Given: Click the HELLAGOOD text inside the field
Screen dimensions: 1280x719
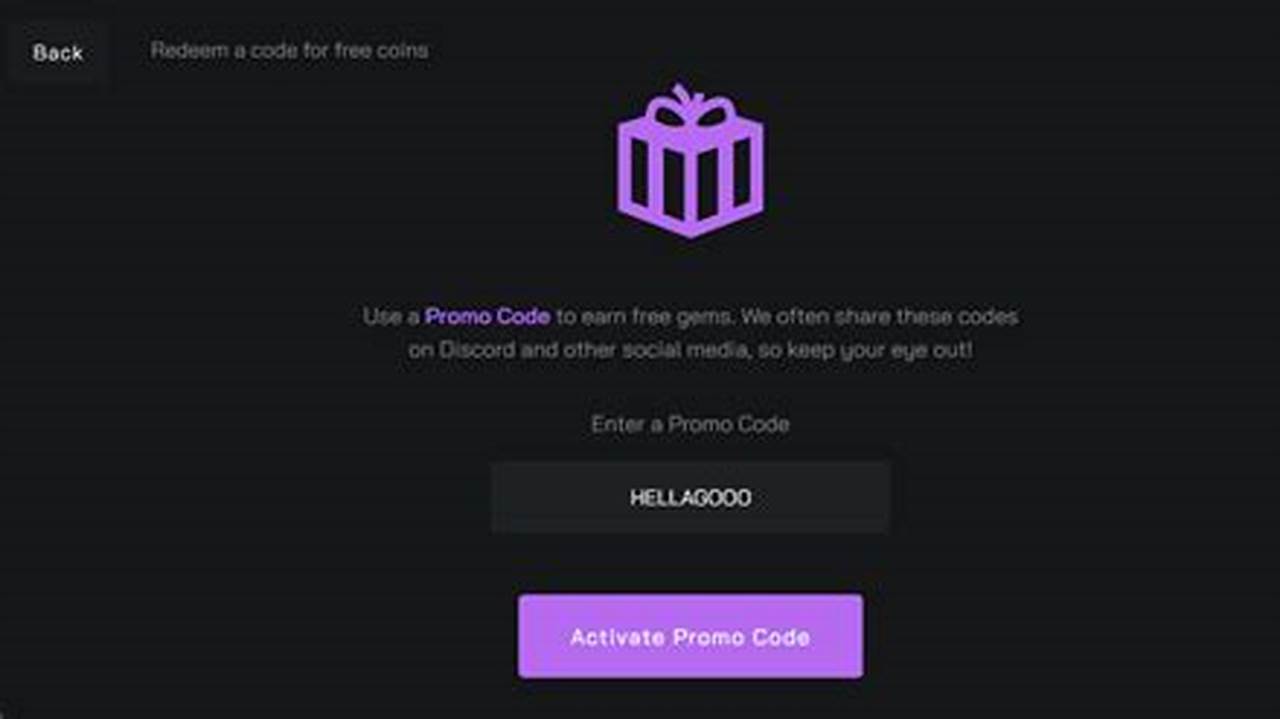Looking at the screenshot, I should 690,497.
